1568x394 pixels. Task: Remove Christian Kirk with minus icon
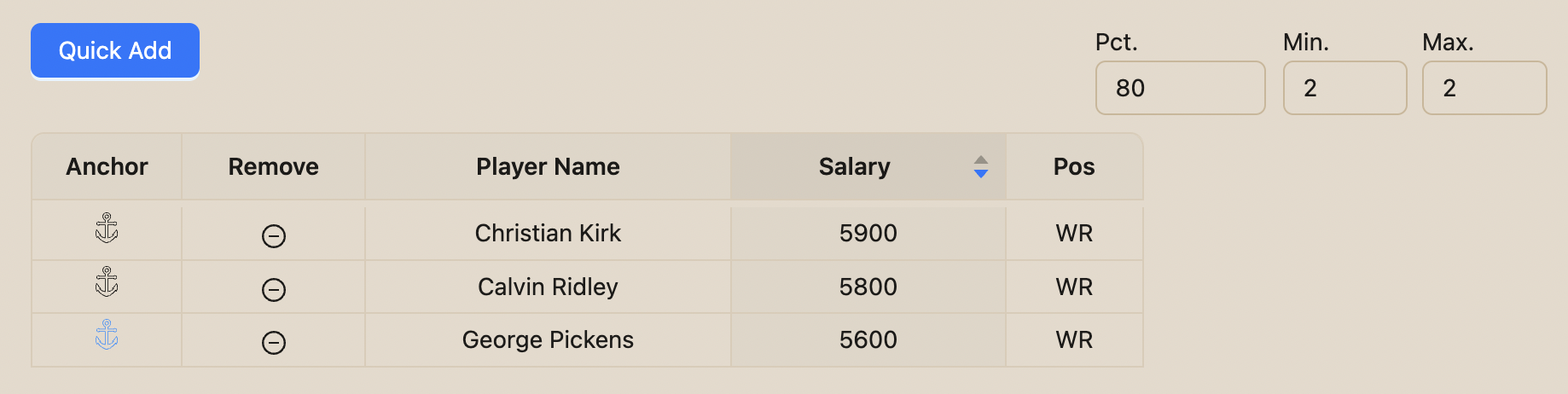[274, 236]
